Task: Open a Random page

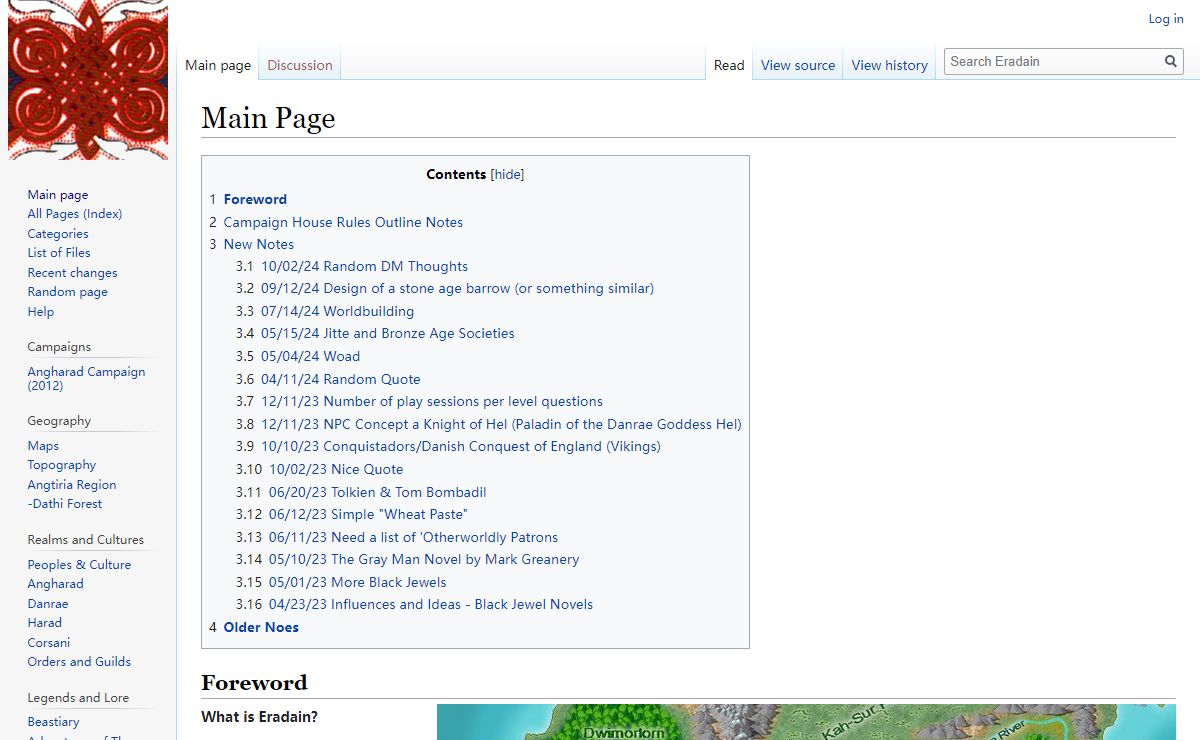Action: [x=68, y=292]
